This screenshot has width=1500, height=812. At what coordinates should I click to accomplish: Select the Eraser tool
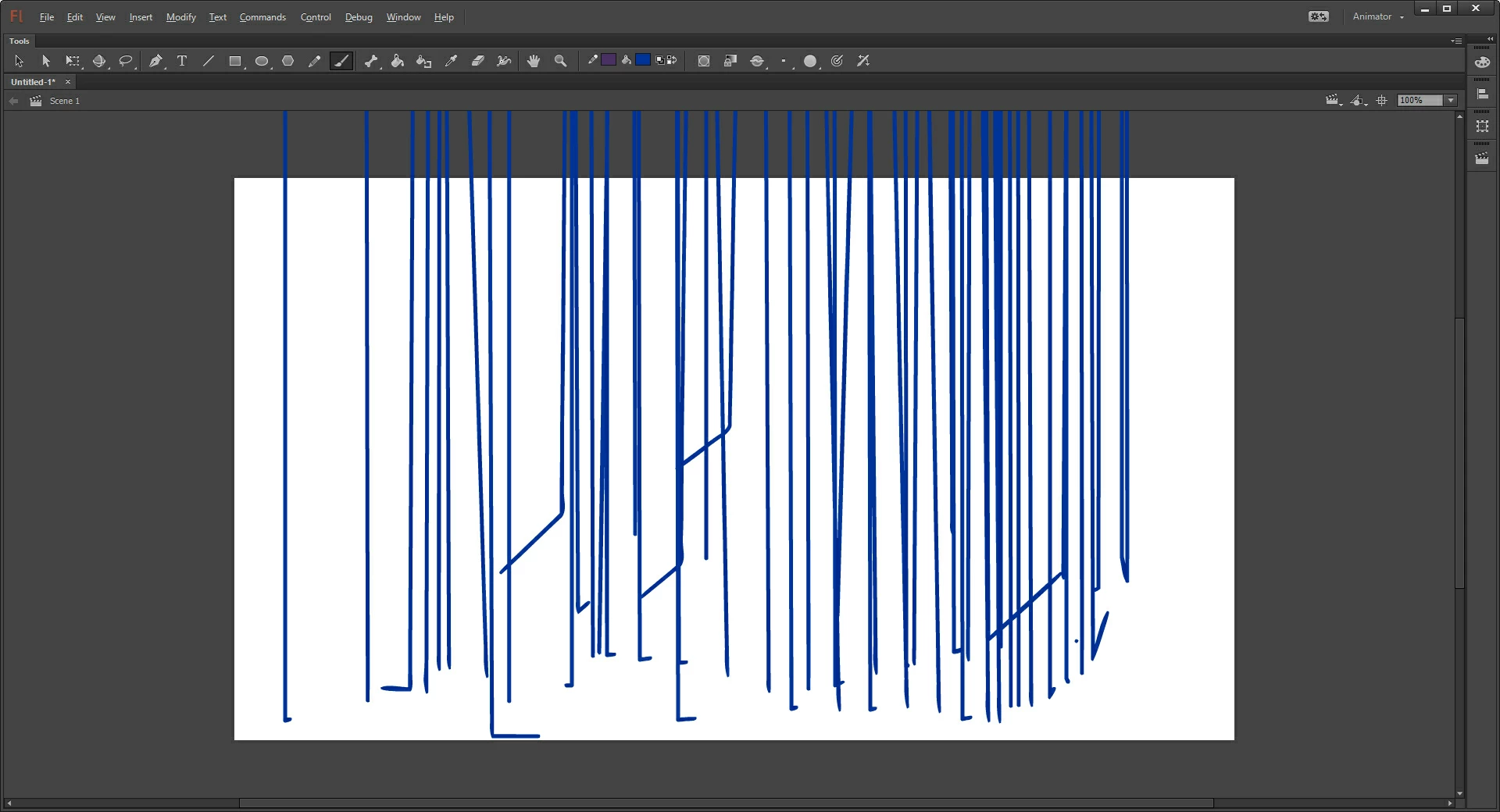(x=478, y=61)
